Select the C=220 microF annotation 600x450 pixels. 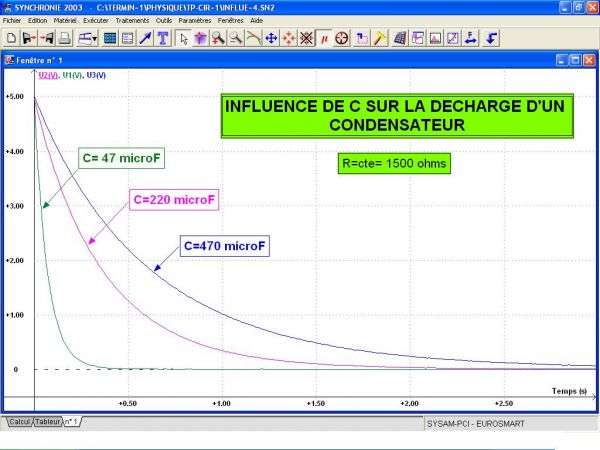coord(174,200)
